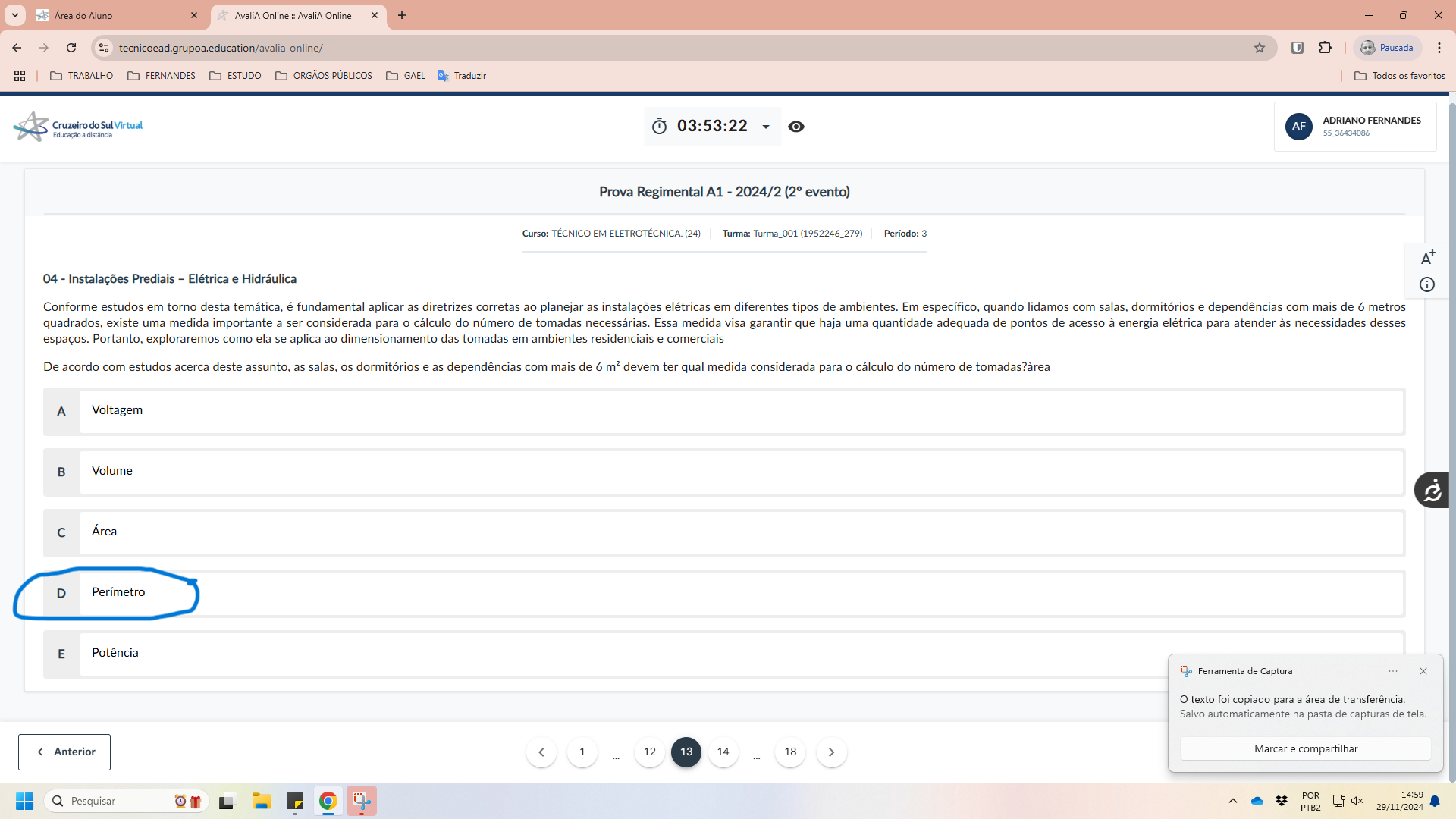1456x819 pixels.
Task: Select answer option A Voltagem
Action: (x=724, y=411)
